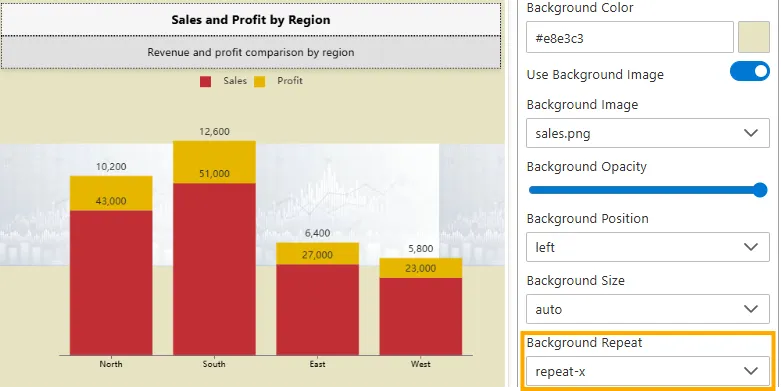
Task: Click the 12,600 data label above South
Action: (214, 132)
